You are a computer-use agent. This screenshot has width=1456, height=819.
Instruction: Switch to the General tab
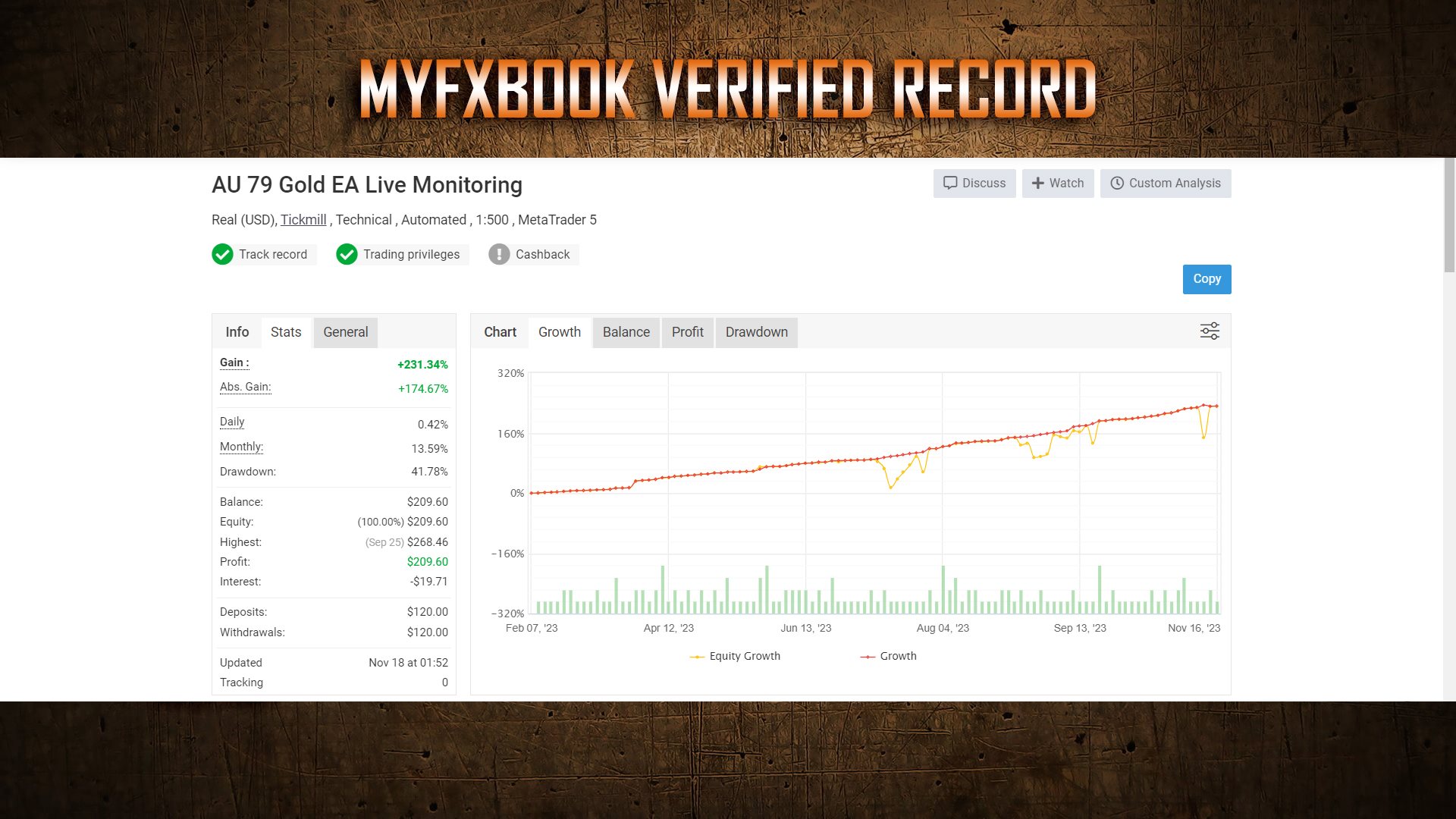(346, 332)
